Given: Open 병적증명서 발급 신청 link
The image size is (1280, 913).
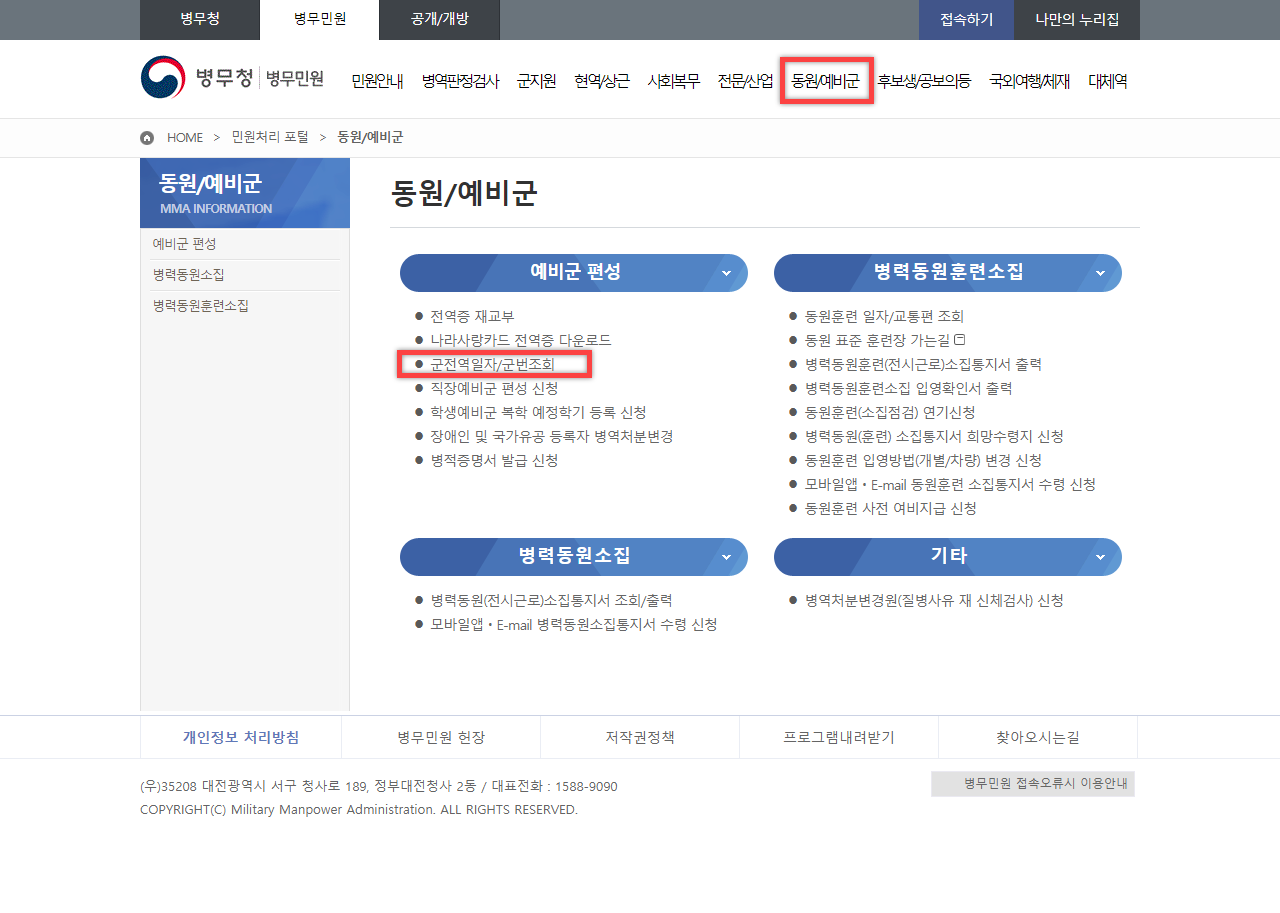Looking at the screenshot, I should (x=494, y=461).
